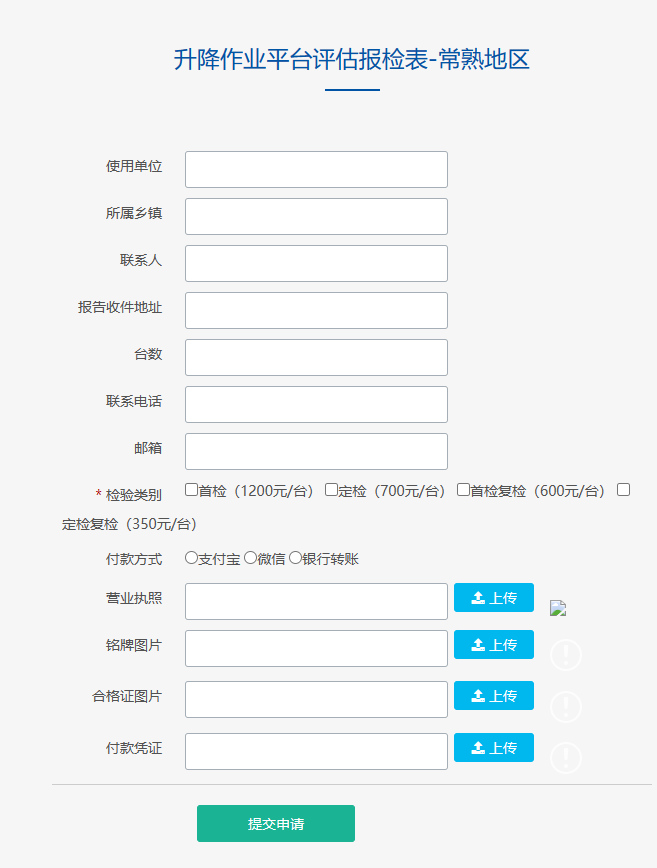This screenshot has width=657, height=868.
Task: Select 银行转账 payment option
Action: tap(295, 558)
